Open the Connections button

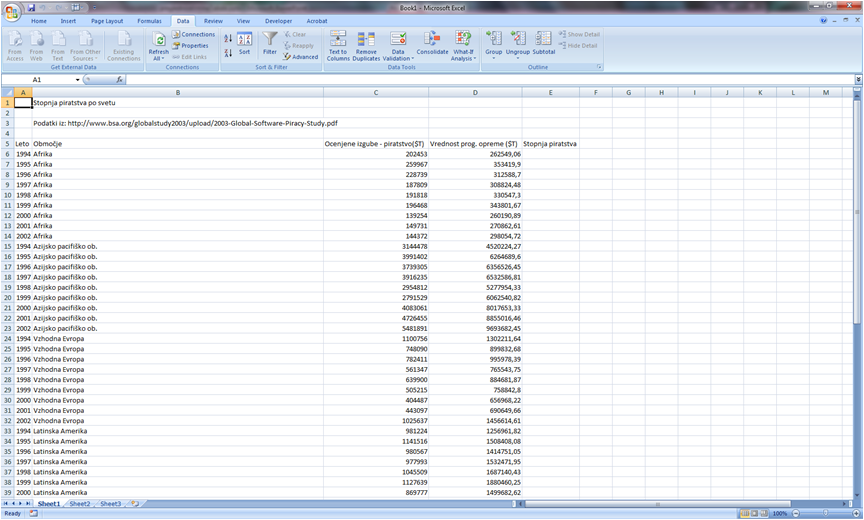tap(193, 34)
